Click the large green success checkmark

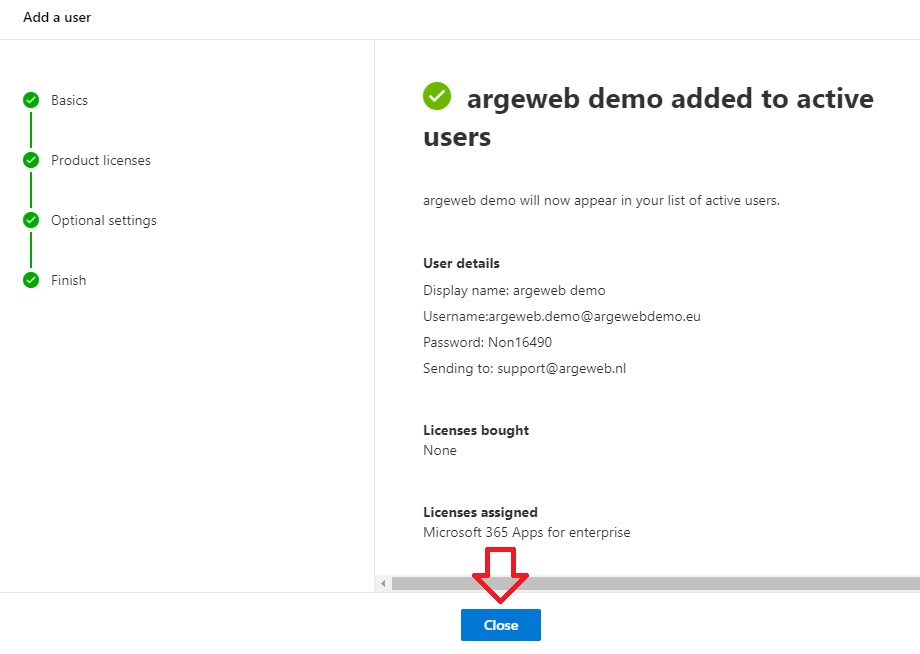coord(437,96)
